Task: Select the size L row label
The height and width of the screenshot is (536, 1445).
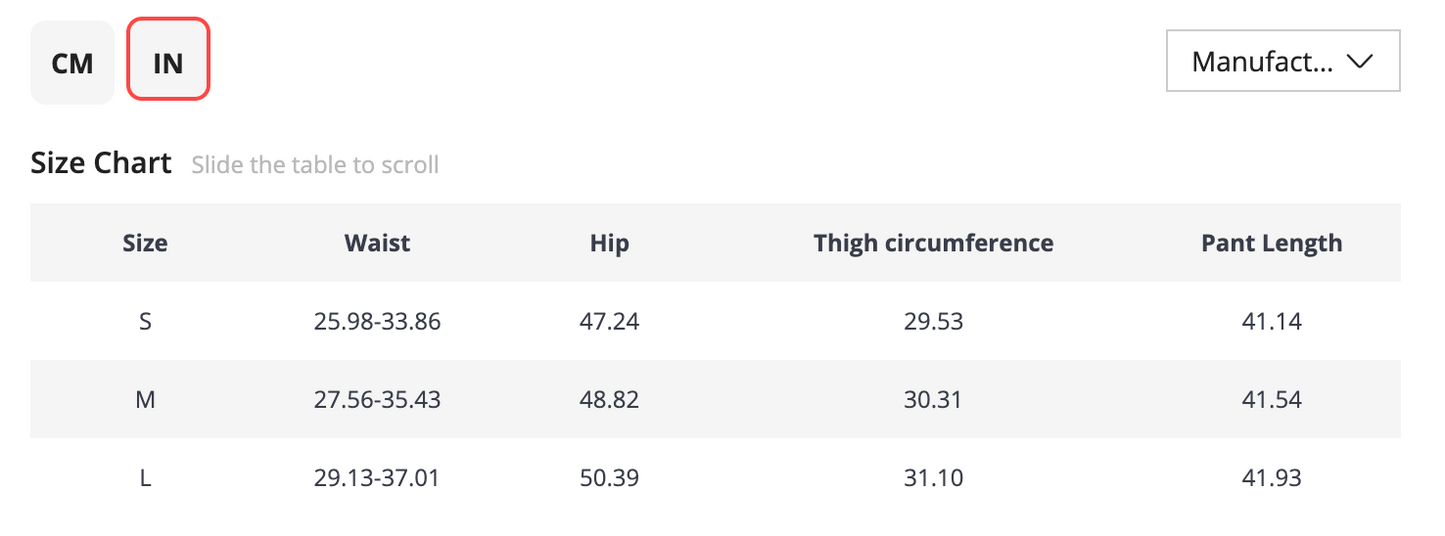Action: click(x=145, y=478)
